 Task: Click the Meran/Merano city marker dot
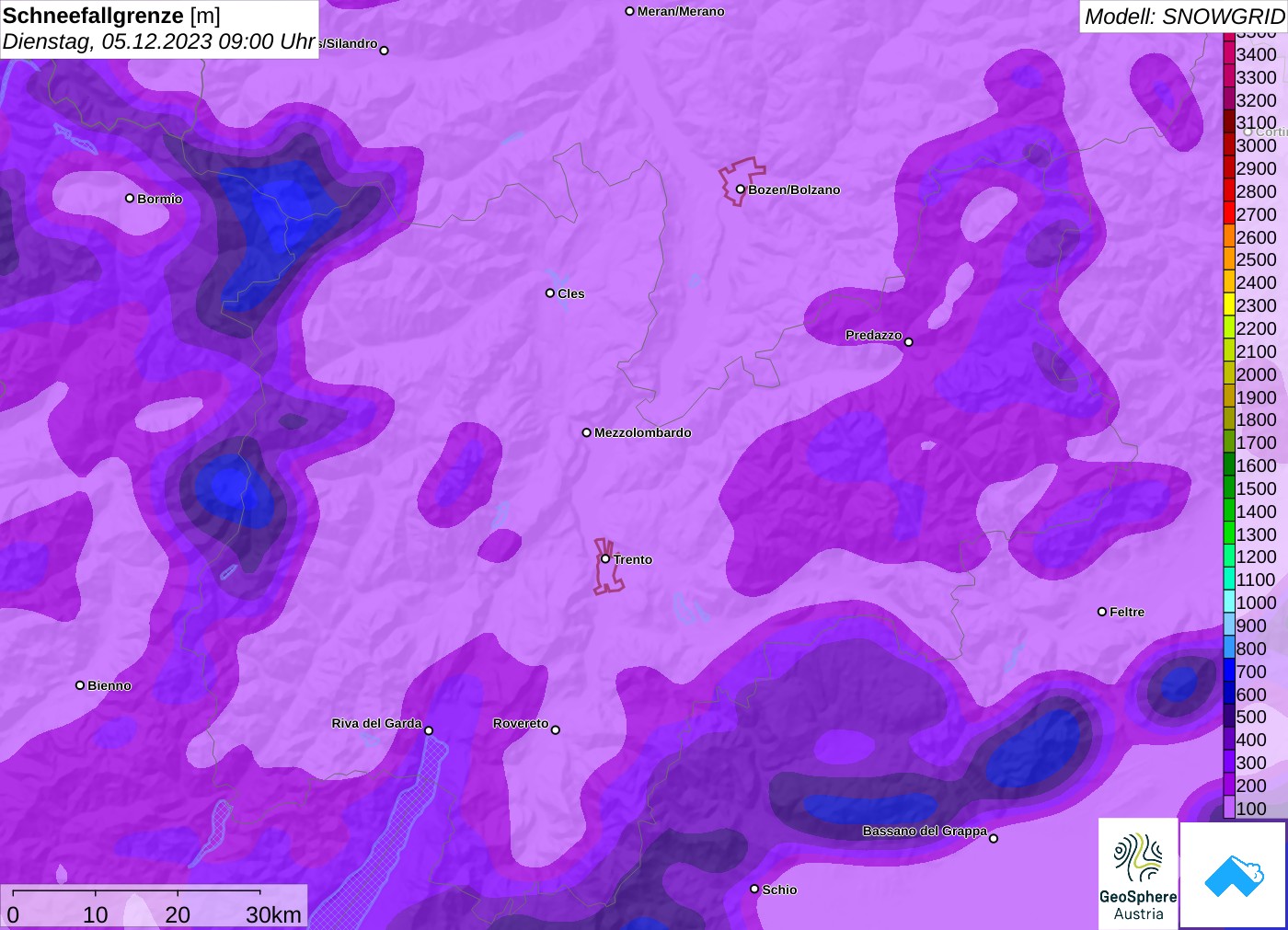click(x=630, y=11)
